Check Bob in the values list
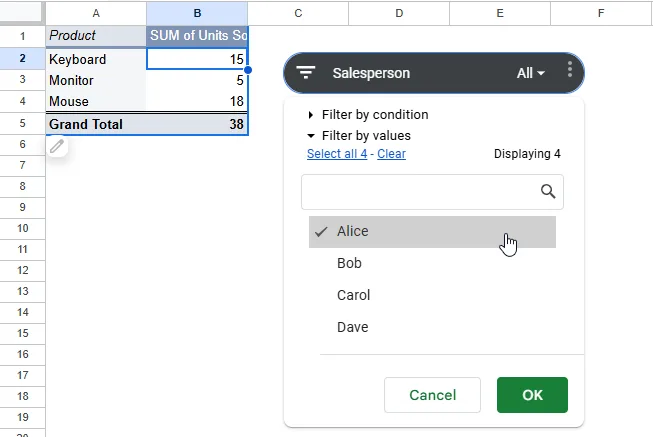Image resolution: width=653 pixels, height=437 pixels. click(432, 263)
